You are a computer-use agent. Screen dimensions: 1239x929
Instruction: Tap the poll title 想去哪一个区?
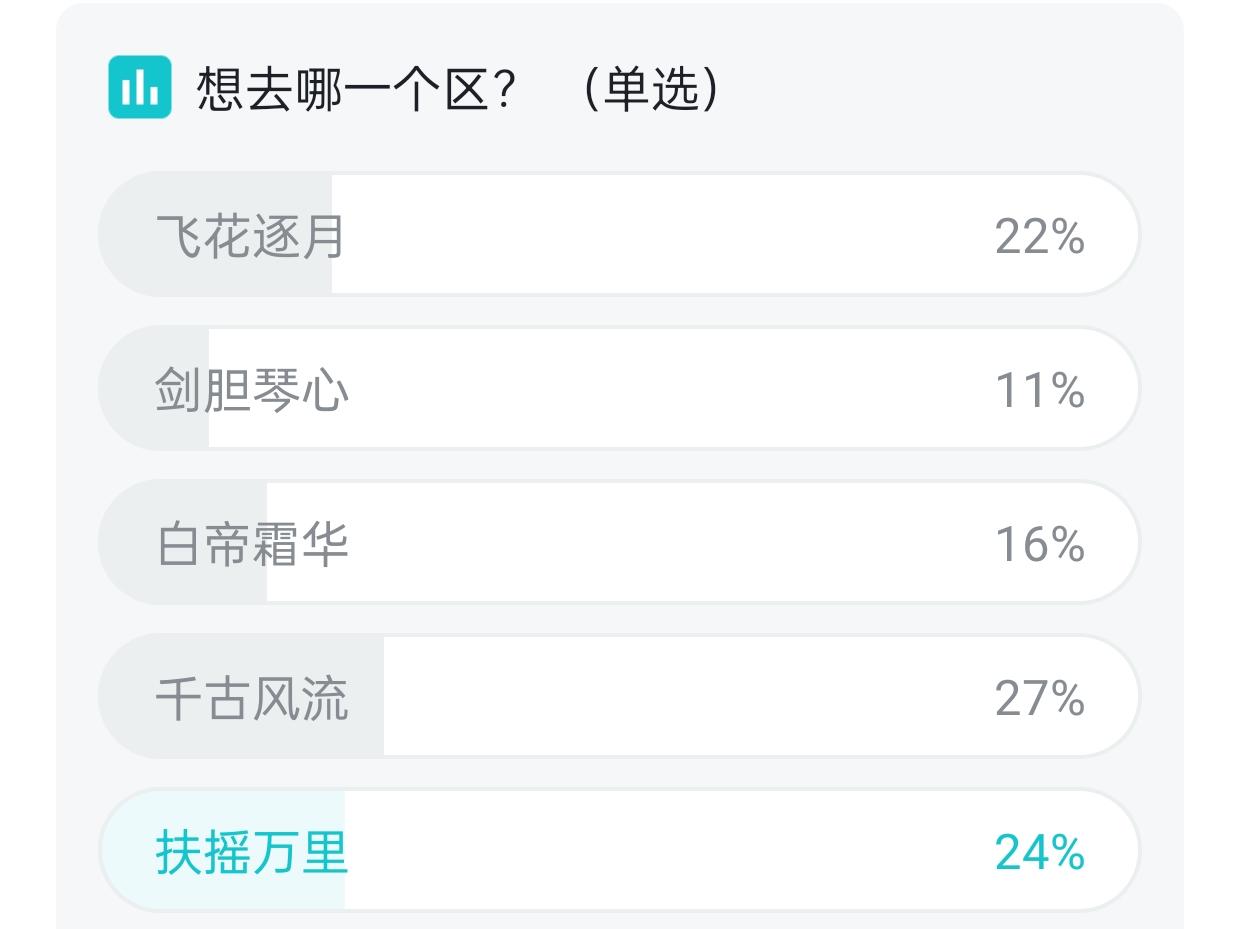[x=356, y=89]
